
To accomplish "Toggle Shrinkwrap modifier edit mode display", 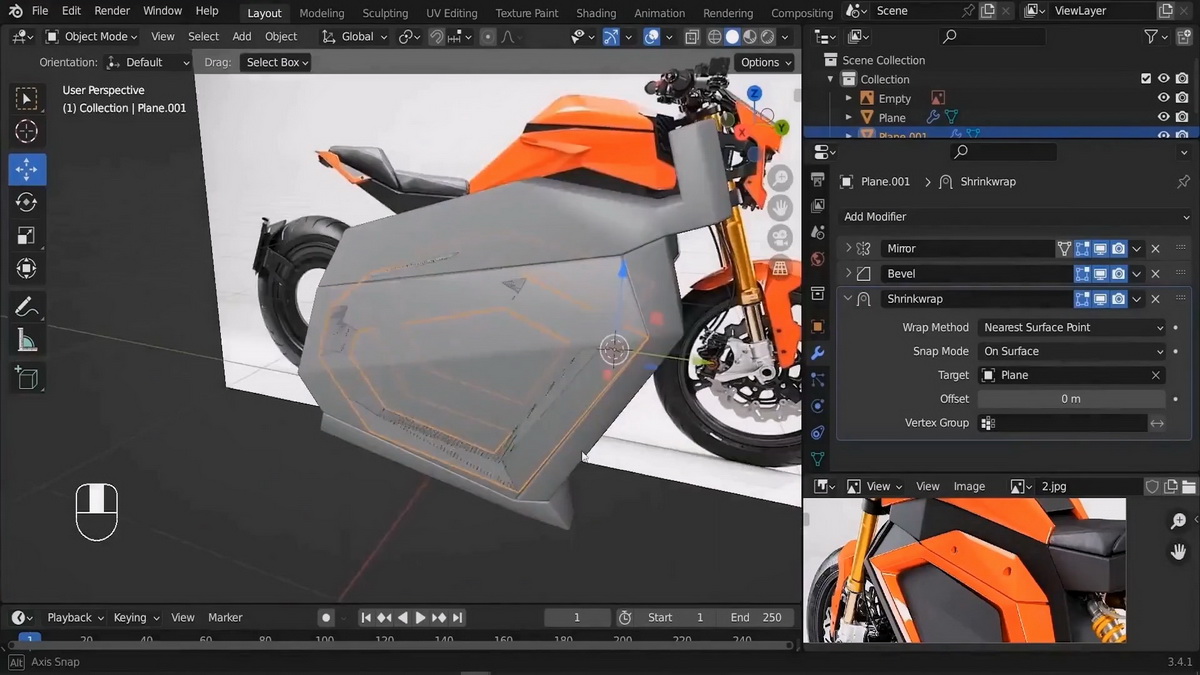I will (x=1082, y=298).
